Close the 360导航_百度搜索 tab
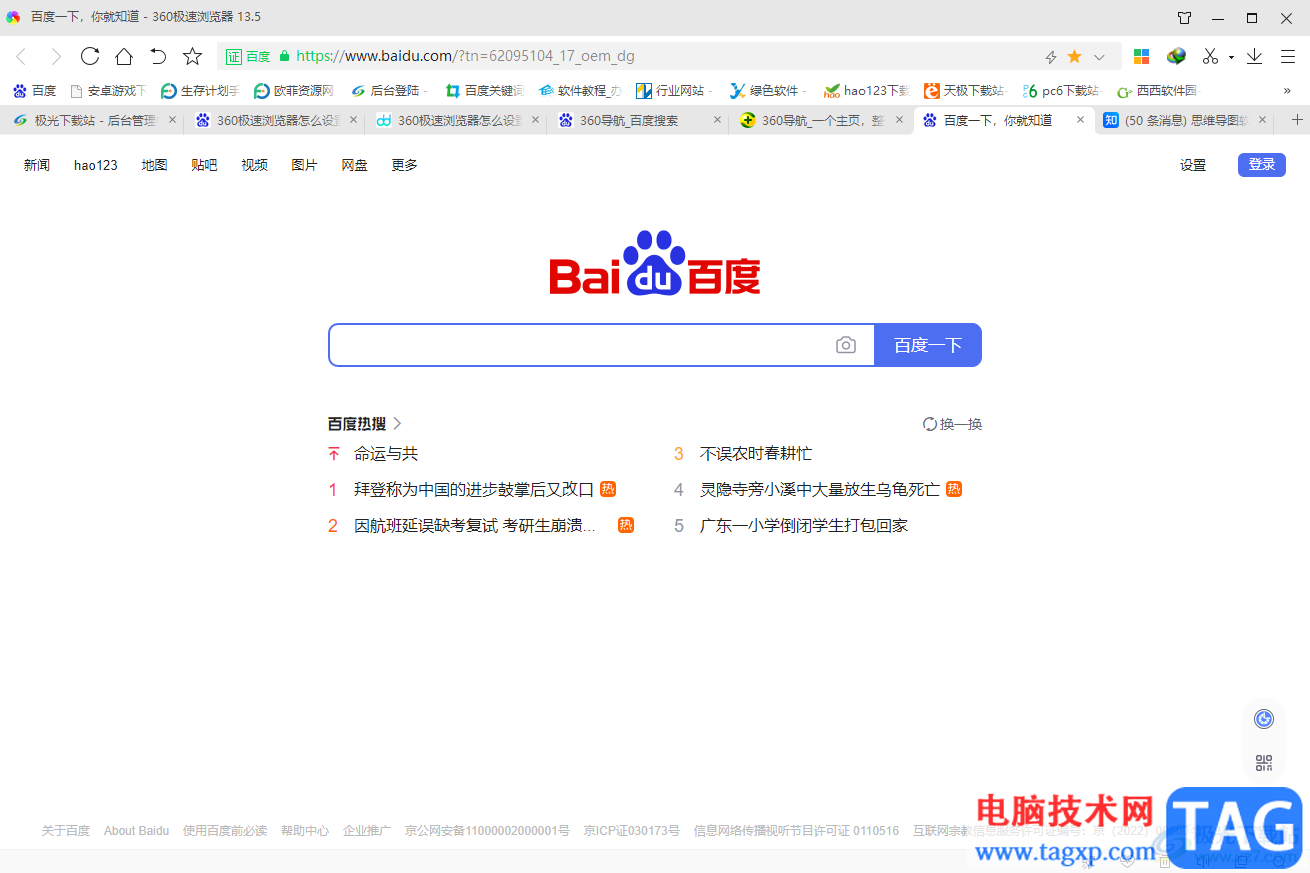 click(716, 120)
